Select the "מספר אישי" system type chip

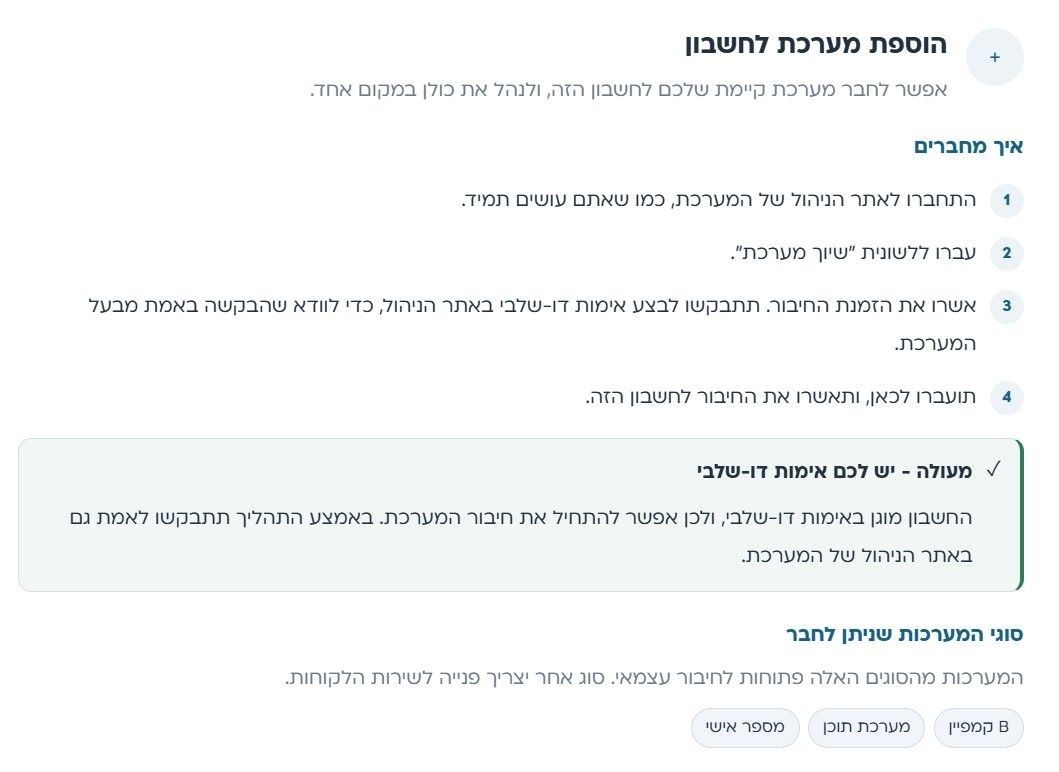pos(745,727)
